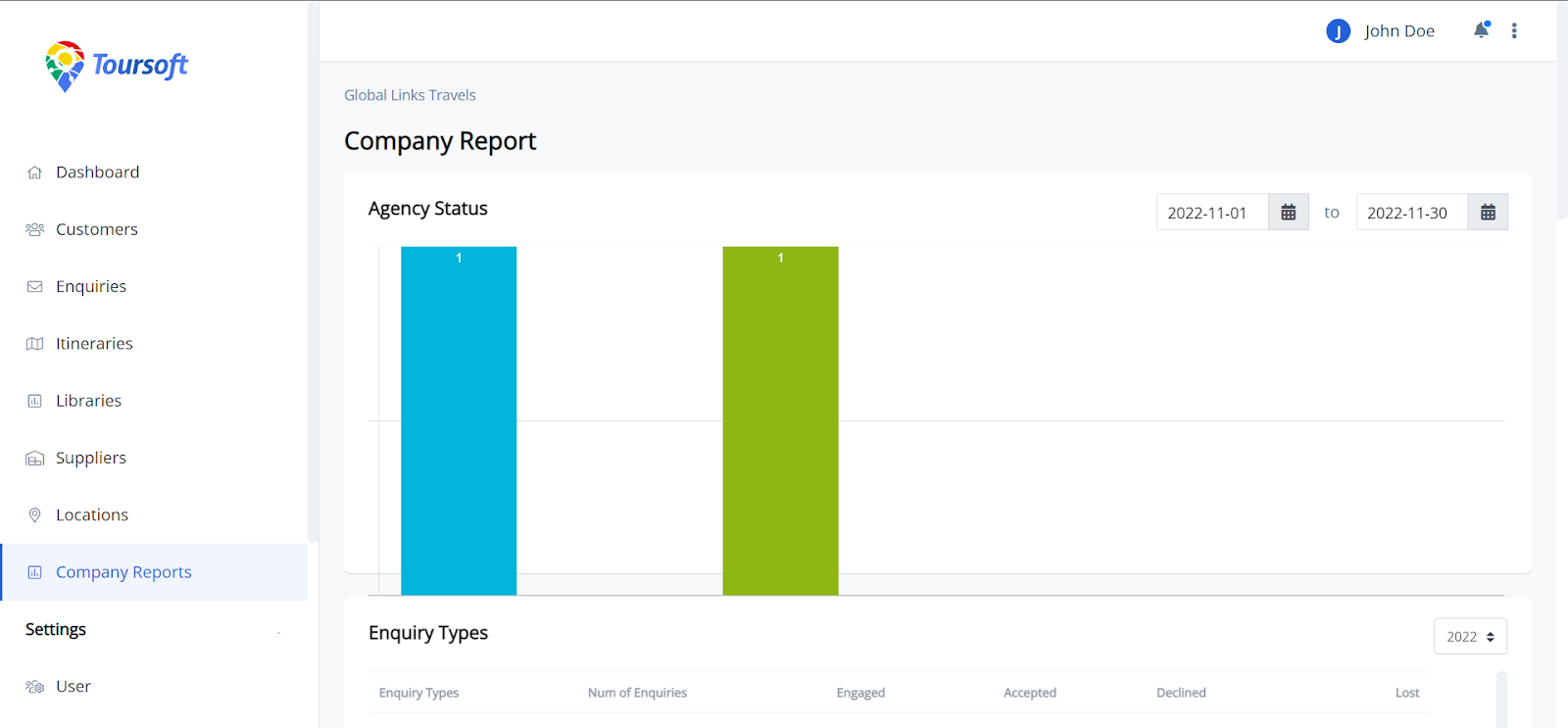Click the Agency Status heading
1568x728 pixels.
pyautogui.click(x=428, y=209)
